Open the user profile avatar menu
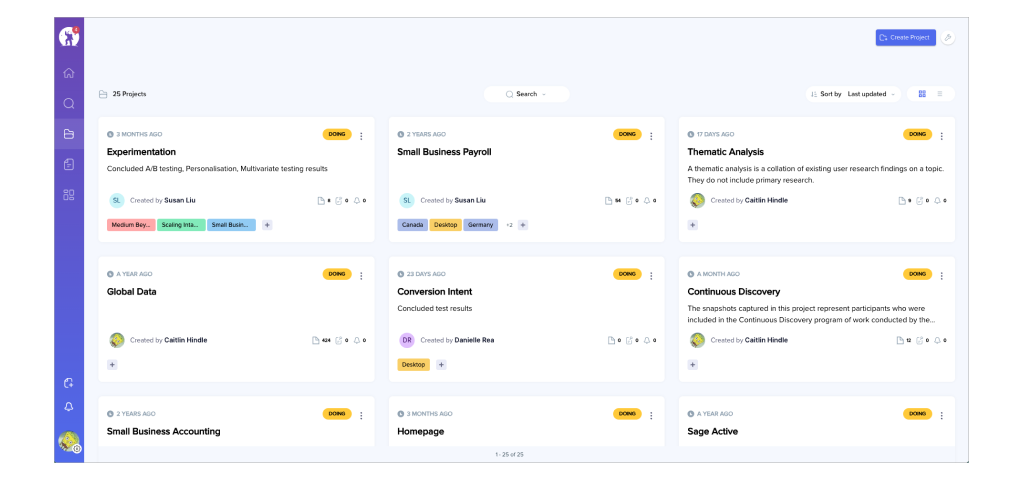 (x=69, y=441)
